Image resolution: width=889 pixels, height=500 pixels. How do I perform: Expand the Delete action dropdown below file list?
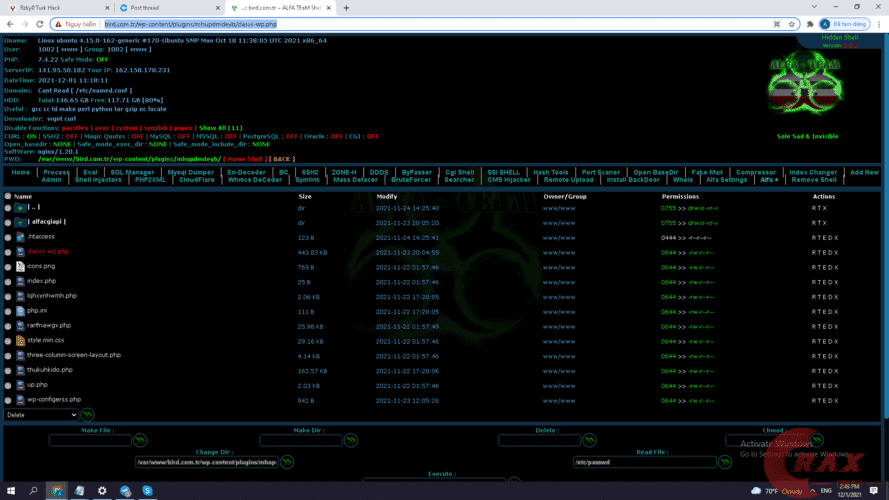pyautogui.click(x=41, y=414)
